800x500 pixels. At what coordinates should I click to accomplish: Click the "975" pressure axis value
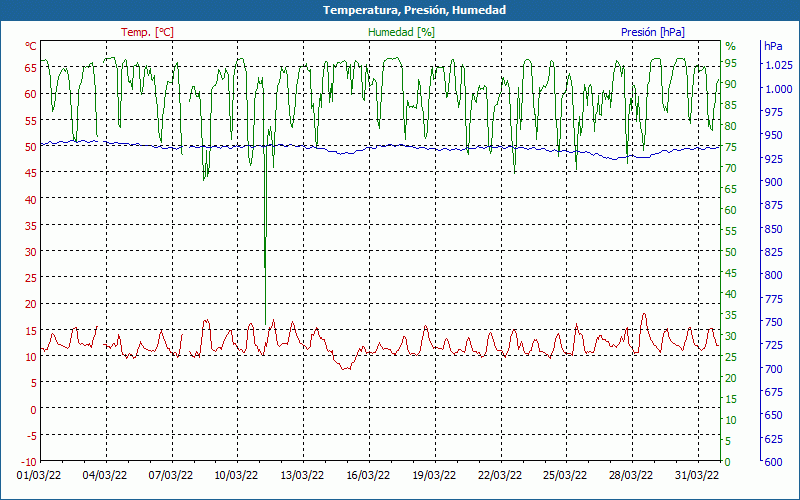click(x=773, y=112)
